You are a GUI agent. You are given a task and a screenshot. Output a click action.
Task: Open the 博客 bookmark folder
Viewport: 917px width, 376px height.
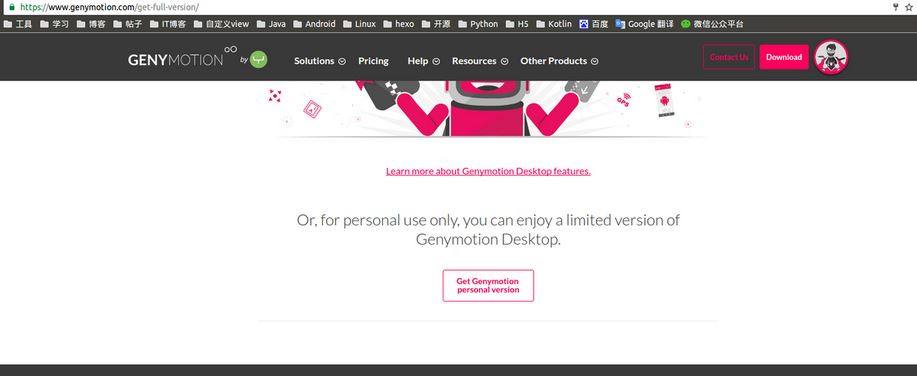tap(91, 24)
